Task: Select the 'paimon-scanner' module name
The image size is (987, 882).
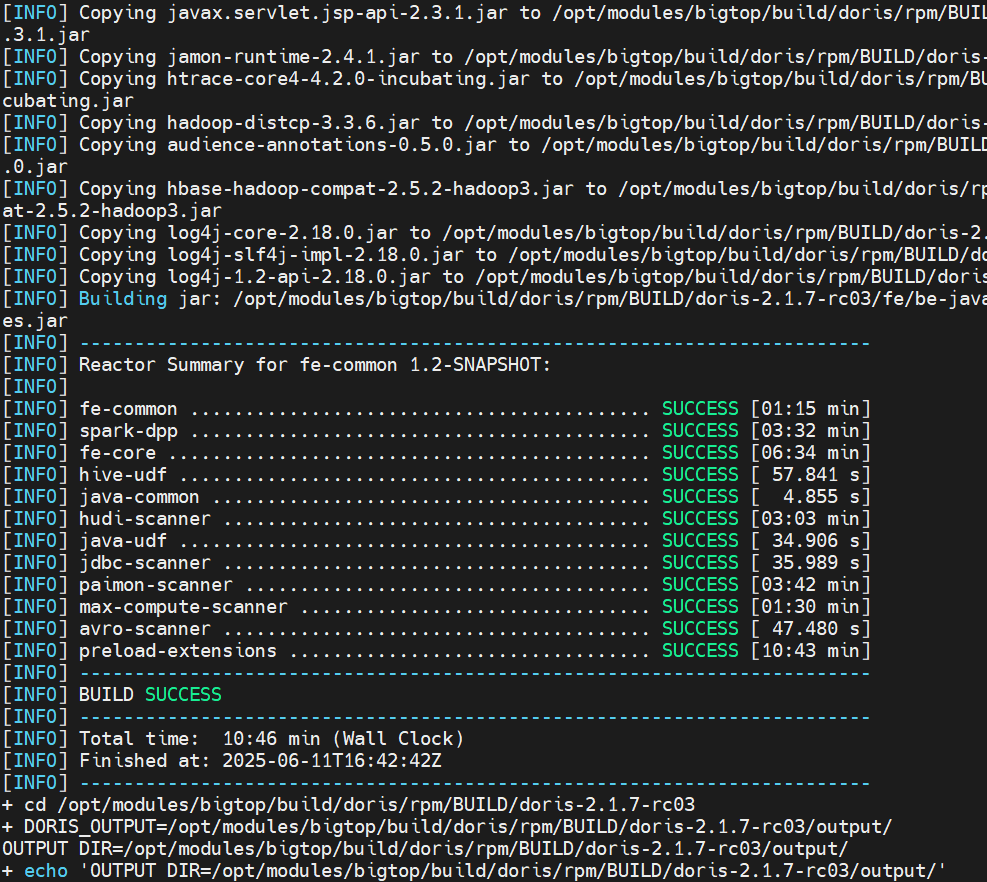Action: [x=155, y=585]
